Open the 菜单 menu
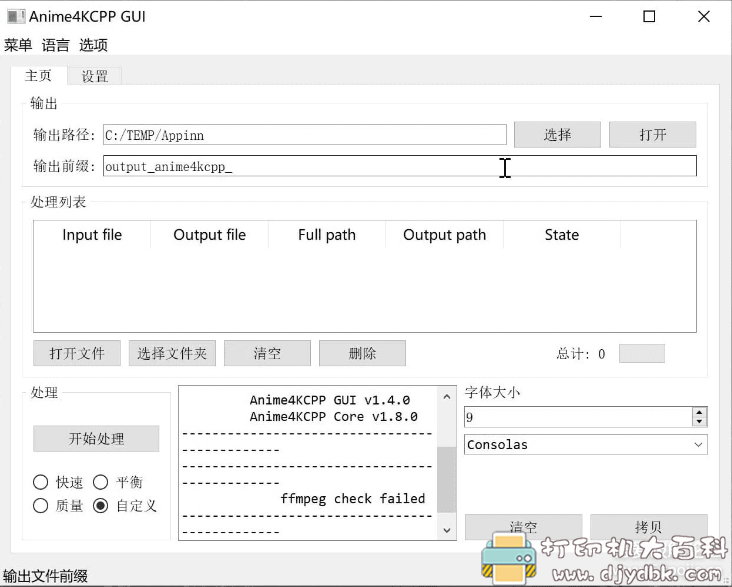Viewport: 732px width, 587px height. point(18,45)
